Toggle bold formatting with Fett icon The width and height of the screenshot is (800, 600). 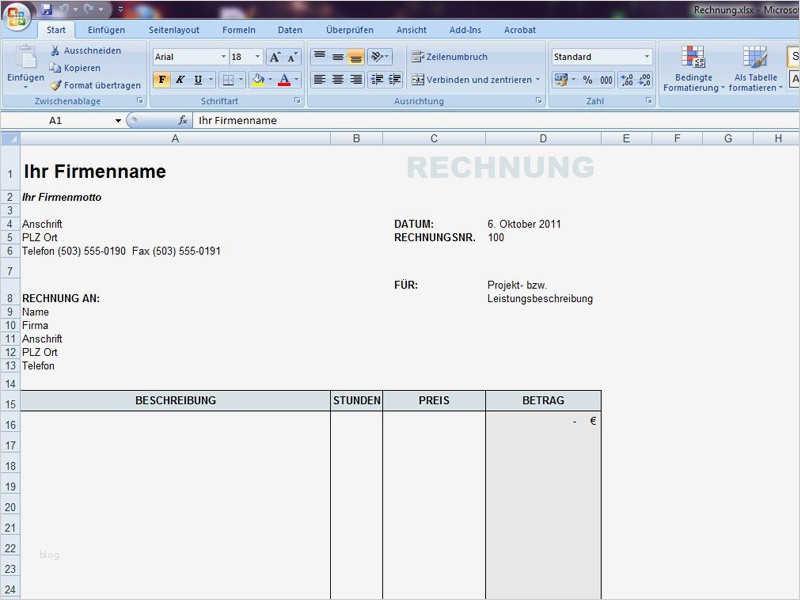point(162,80)
